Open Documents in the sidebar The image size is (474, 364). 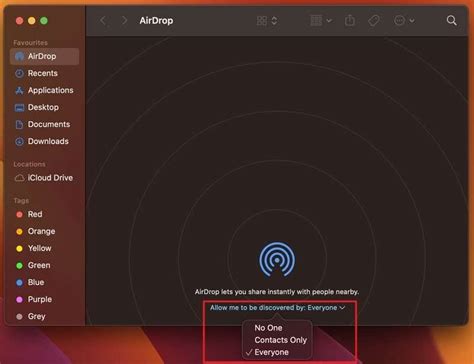44,124
